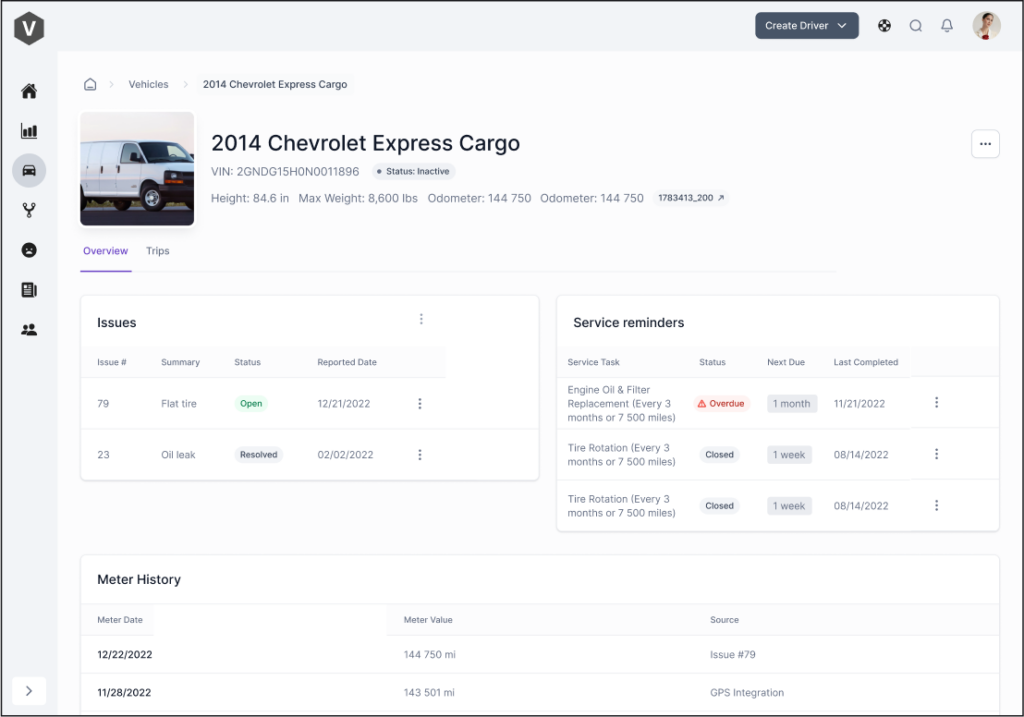1024x717 pixels.
Task: Click the notification bell icon
Action: click(x=947, y=26)
